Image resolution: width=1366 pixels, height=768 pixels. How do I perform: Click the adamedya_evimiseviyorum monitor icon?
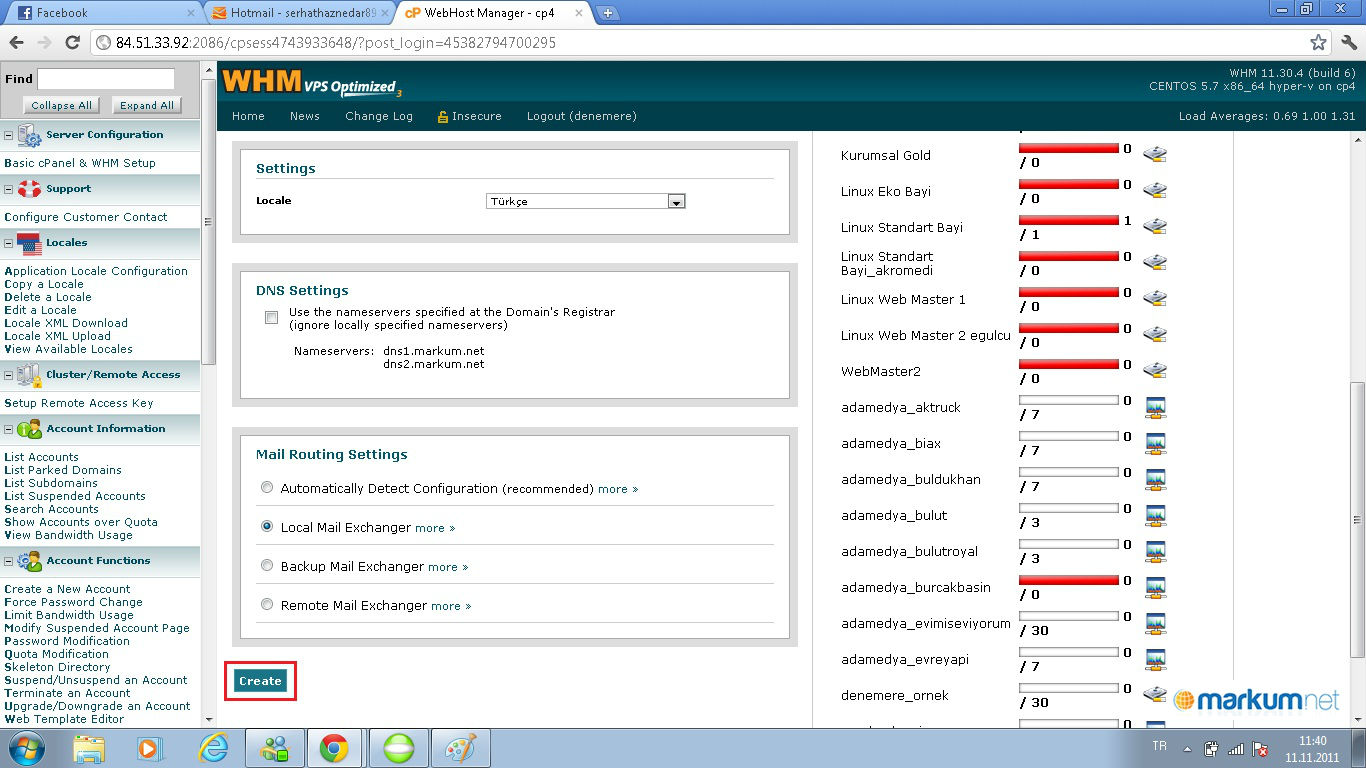tap(1155, 623)
